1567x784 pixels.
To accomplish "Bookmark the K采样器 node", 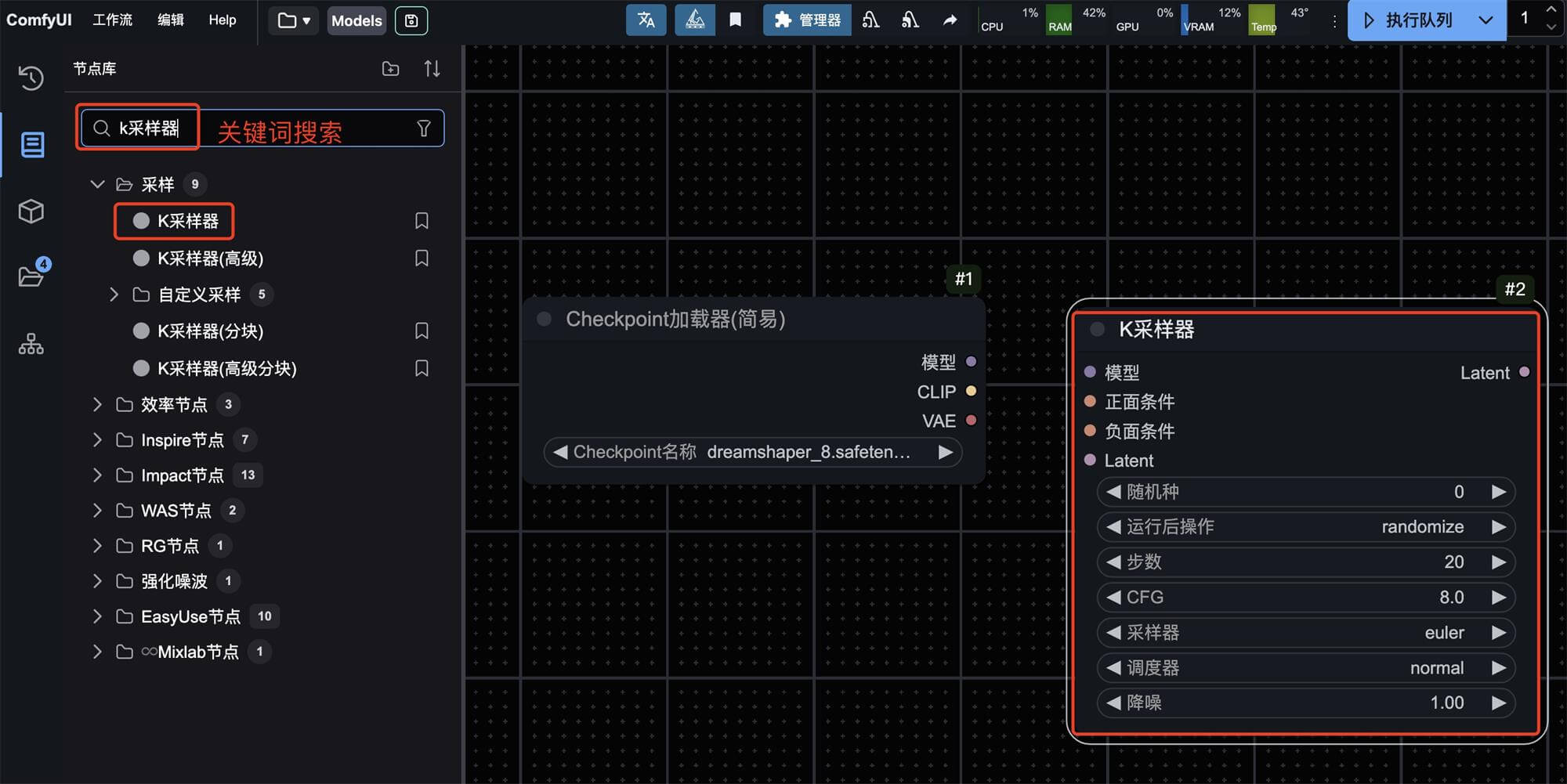I will [x=422, y=221].
